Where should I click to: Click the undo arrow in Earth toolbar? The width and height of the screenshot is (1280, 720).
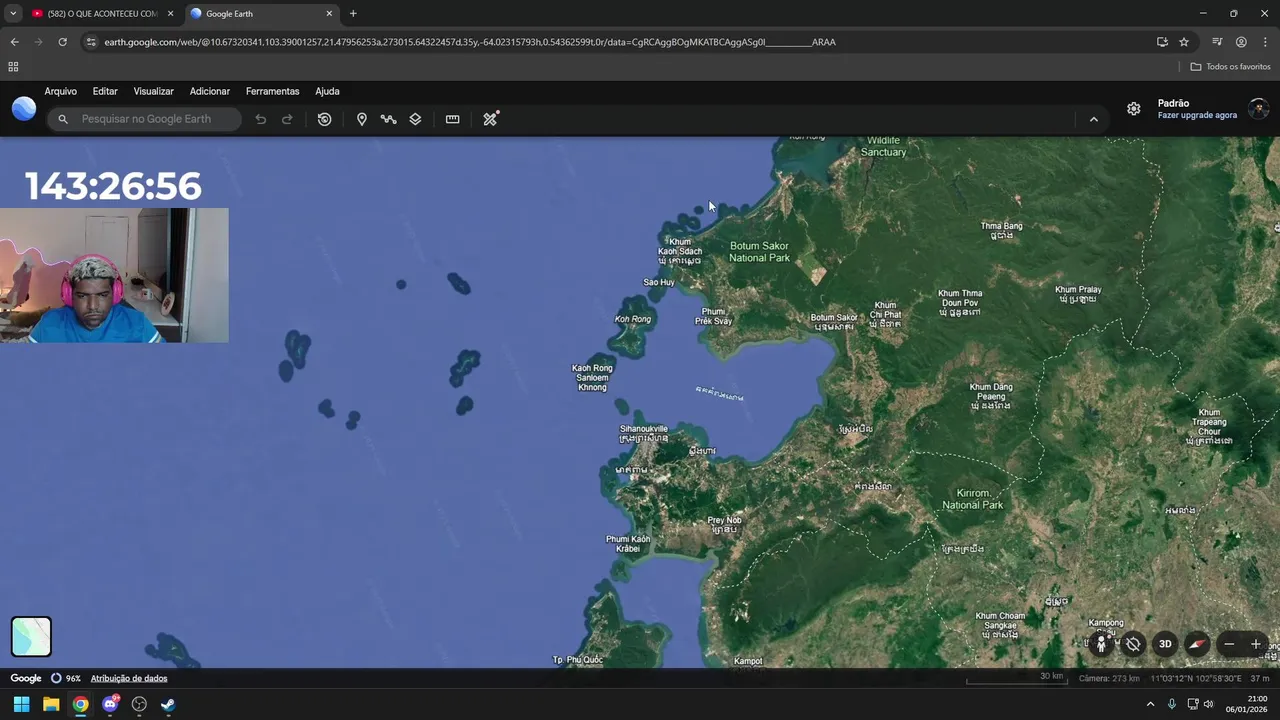pos(260,119)
